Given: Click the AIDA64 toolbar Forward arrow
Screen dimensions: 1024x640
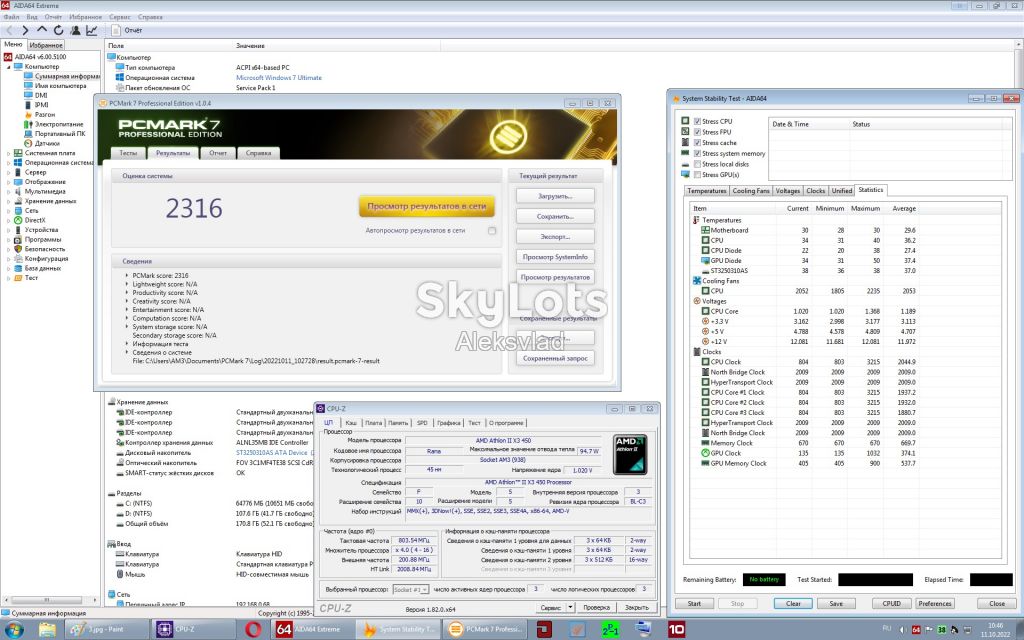Looking at the screenshot, I should pyautogui.click(x=25, y=30).
